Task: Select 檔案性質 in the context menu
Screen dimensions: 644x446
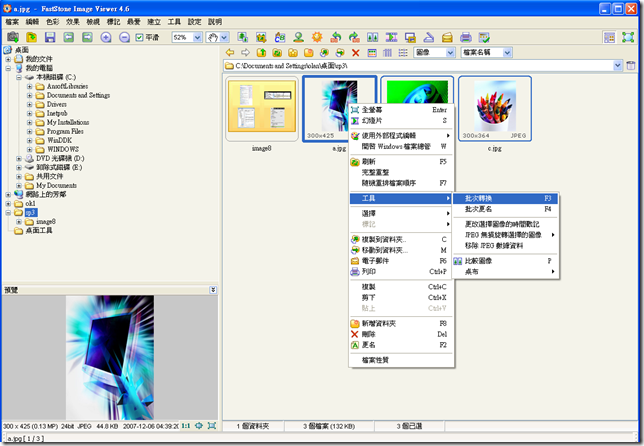Action: click(x=401, y=360)
